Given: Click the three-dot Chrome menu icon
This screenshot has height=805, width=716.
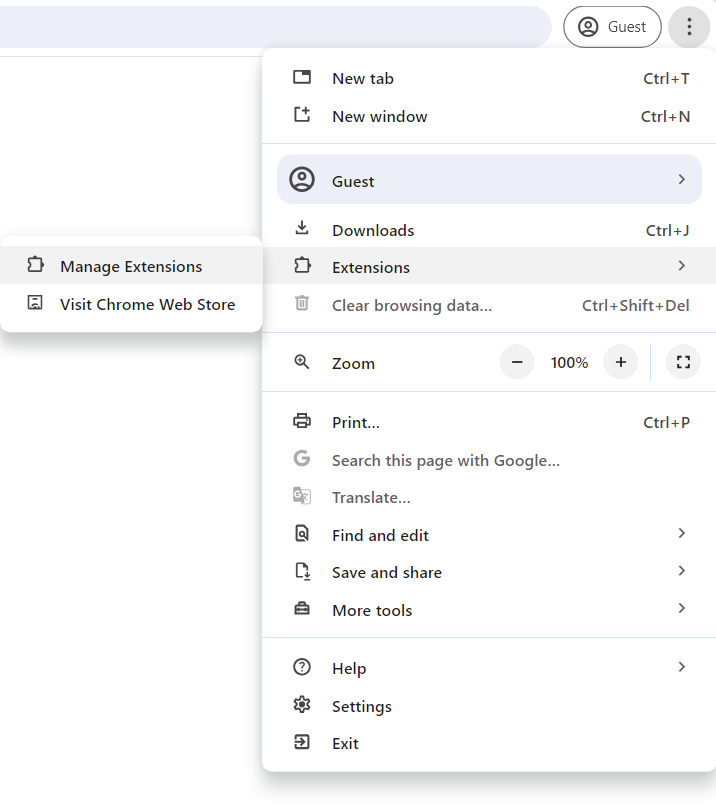Looking at the screenshot, I should coord(689,27).
